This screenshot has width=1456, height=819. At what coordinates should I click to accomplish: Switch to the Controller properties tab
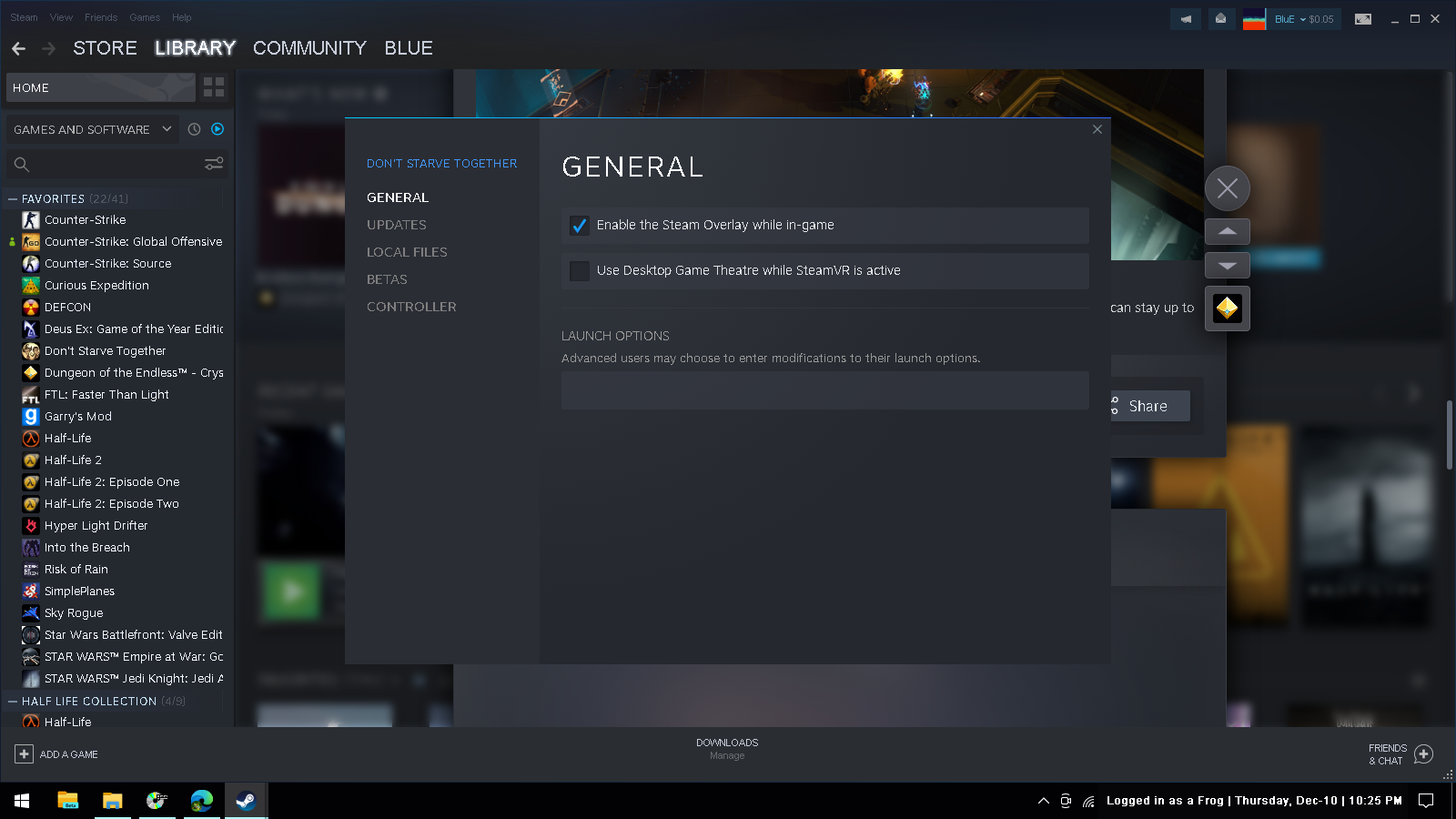(x=411, y=307)
